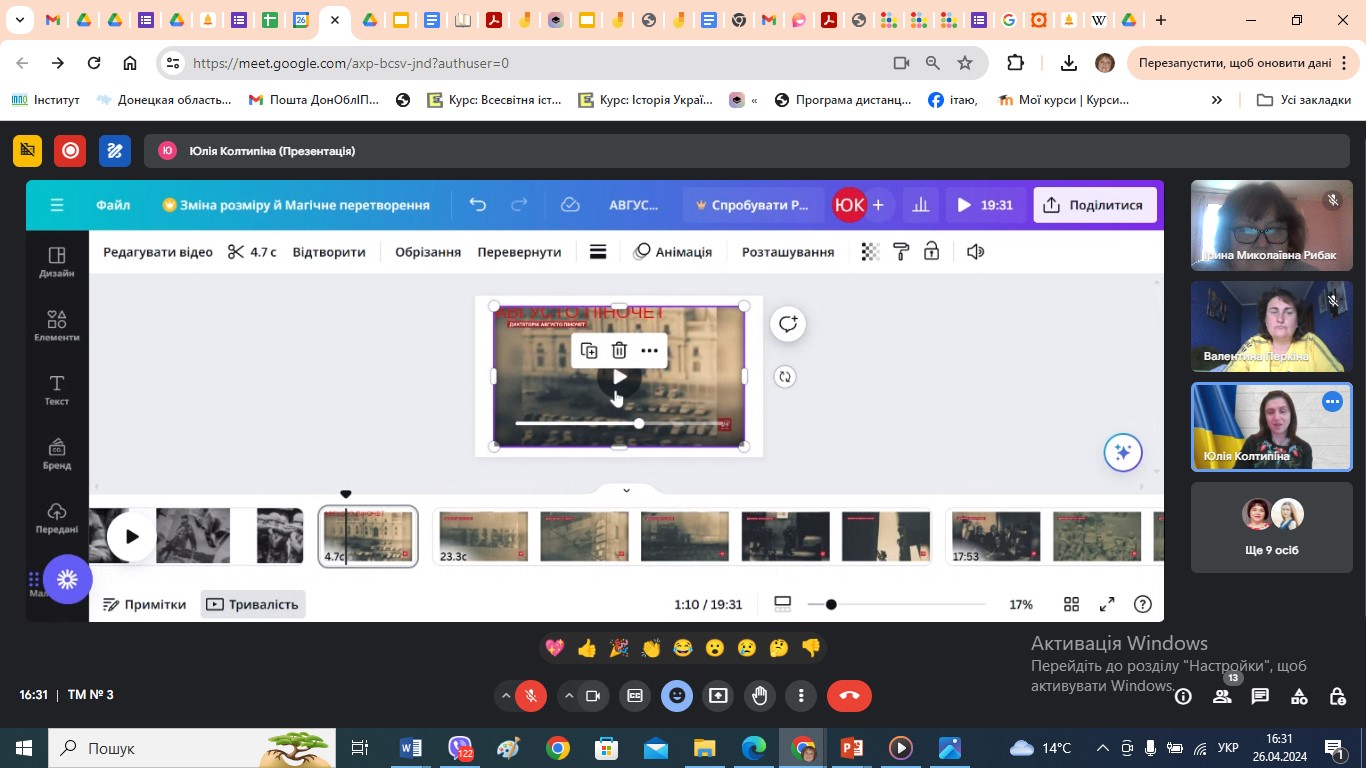Undo the last Canva action

477,205
